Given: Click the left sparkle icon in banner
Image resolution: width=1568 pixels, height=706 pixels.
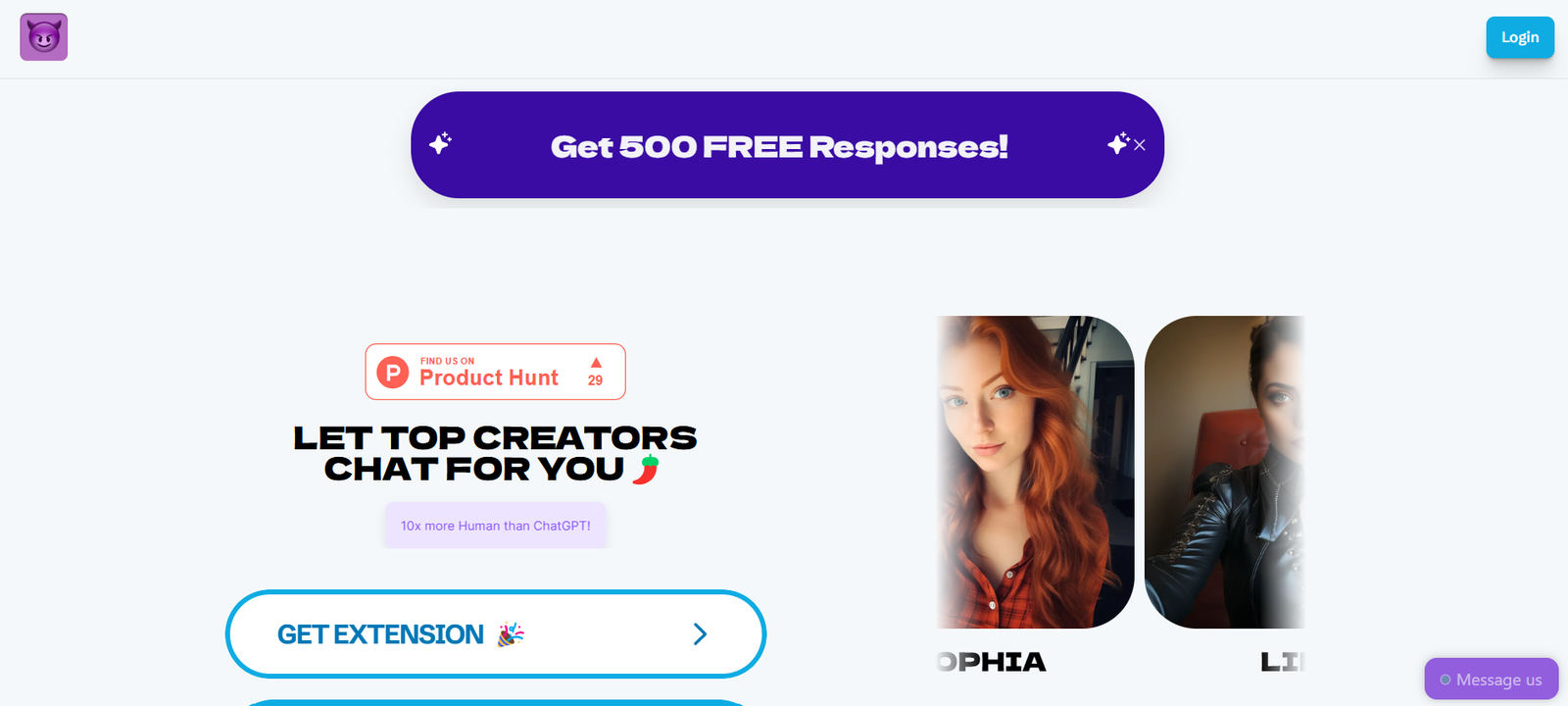Looking at the screenshot, I should pyautogui.click(x=441, y=143).
